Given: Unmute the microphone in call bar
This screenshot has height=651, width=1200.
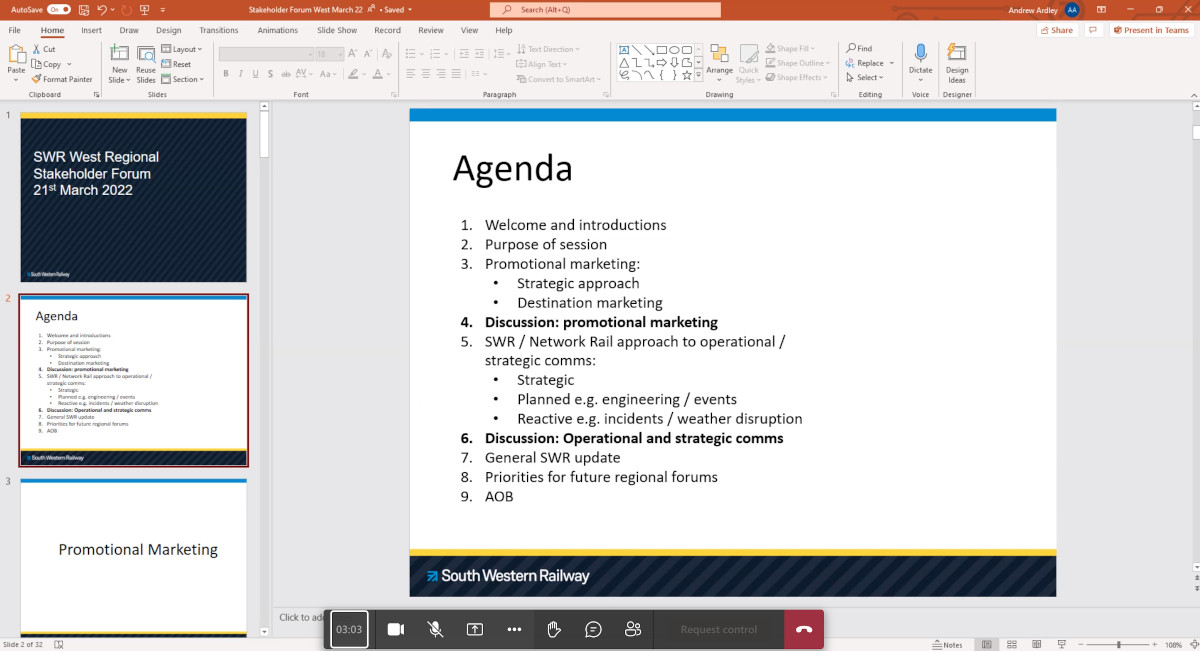Looking at the screenshot, I should coord(435,629).
